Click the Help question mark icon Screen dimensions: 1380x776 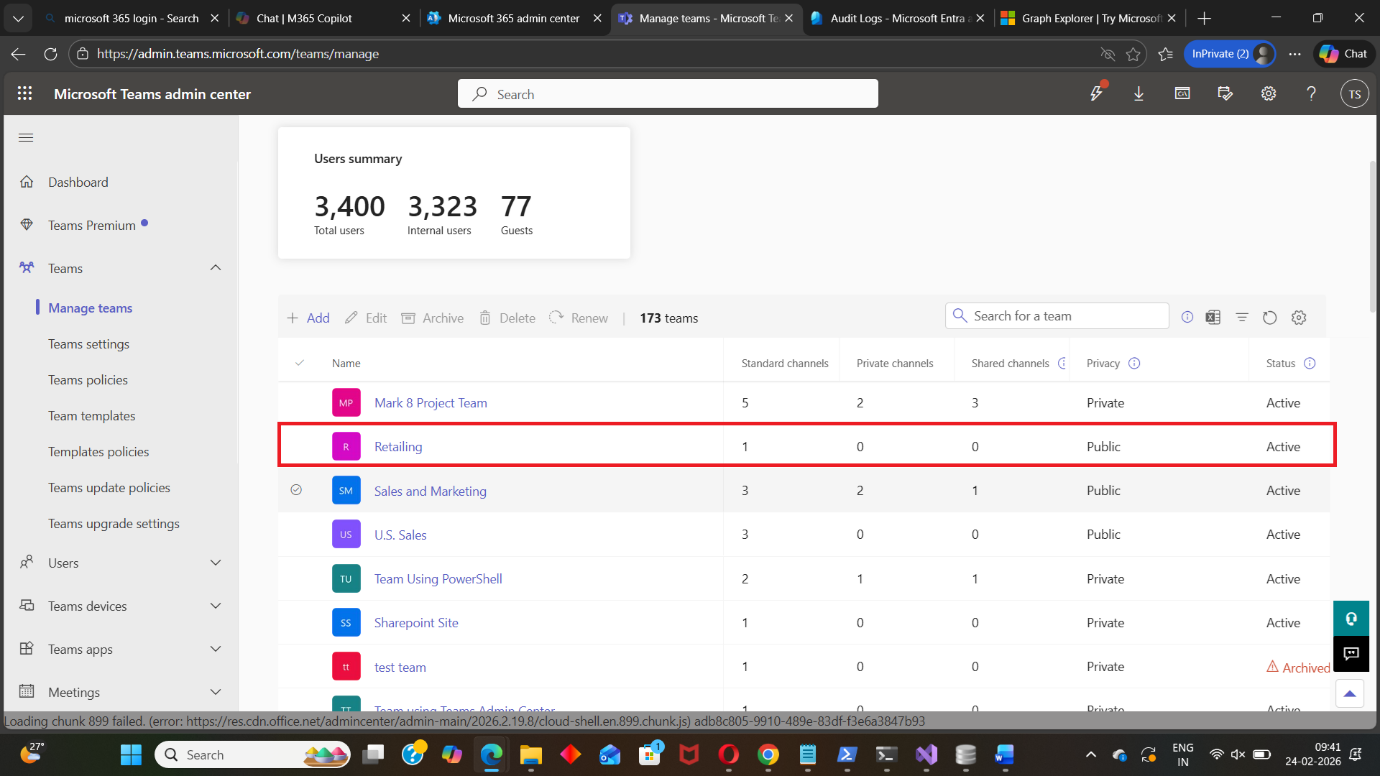pyautogui.click(x=1311, y=94)
